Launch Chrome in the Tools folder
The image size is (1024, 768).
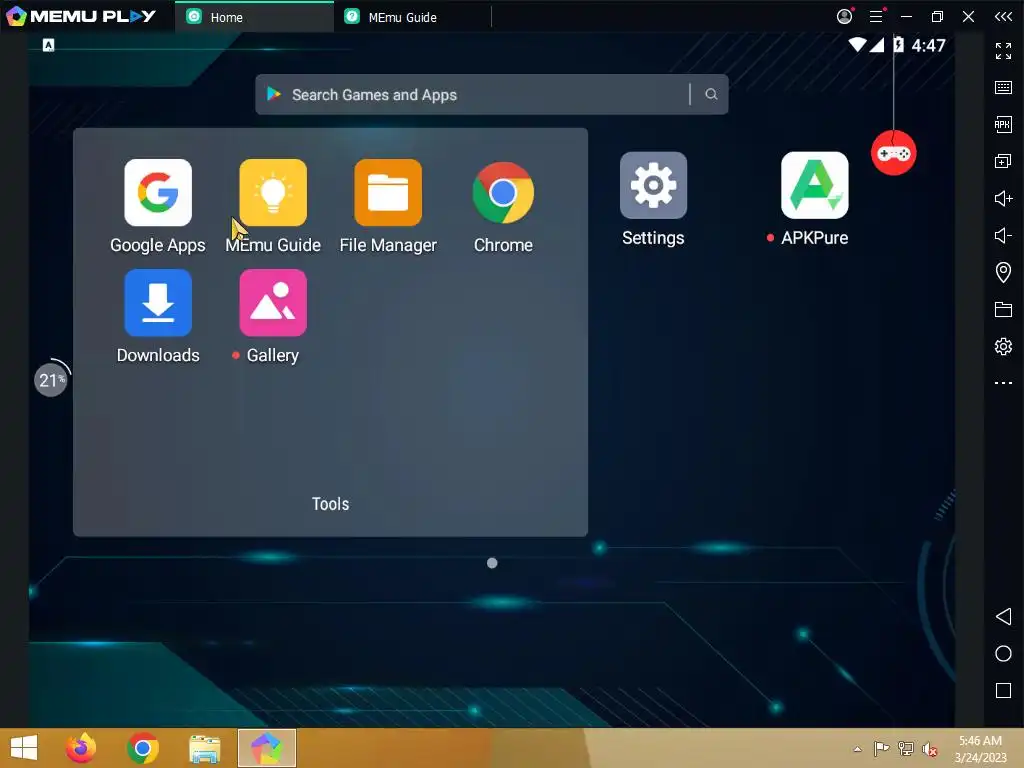(503, 193)
